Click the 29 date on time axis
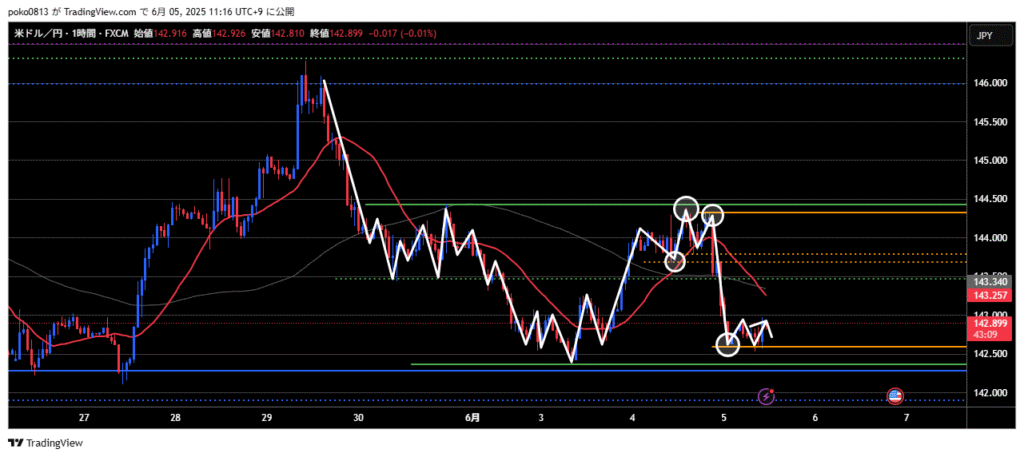 point(266,418)
